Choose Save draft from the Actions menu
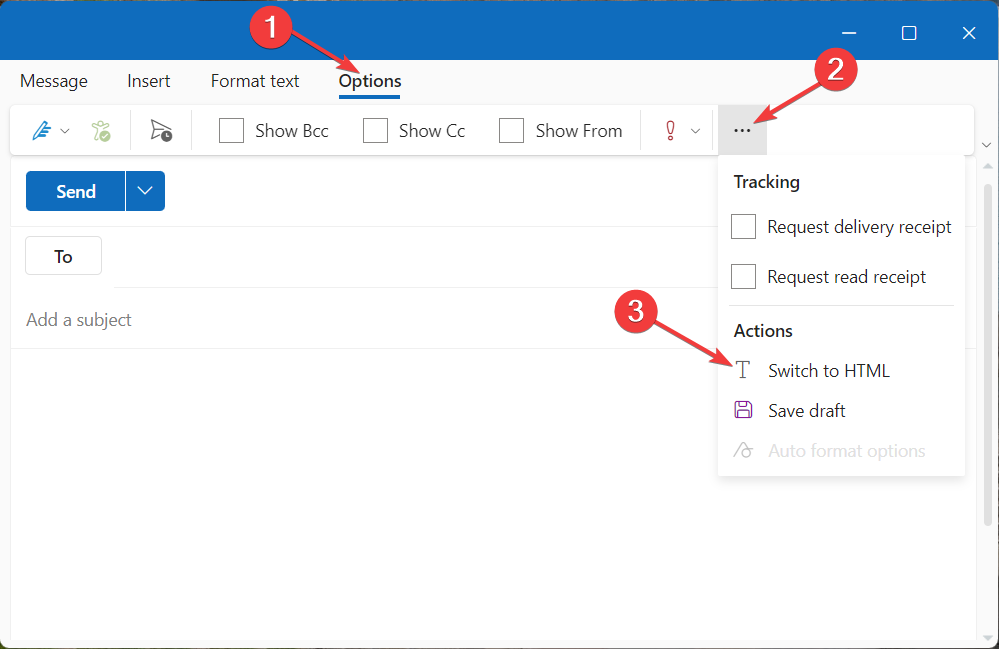Screen dimensions: 999x649 pyautogui.click(x=805, y=410)
